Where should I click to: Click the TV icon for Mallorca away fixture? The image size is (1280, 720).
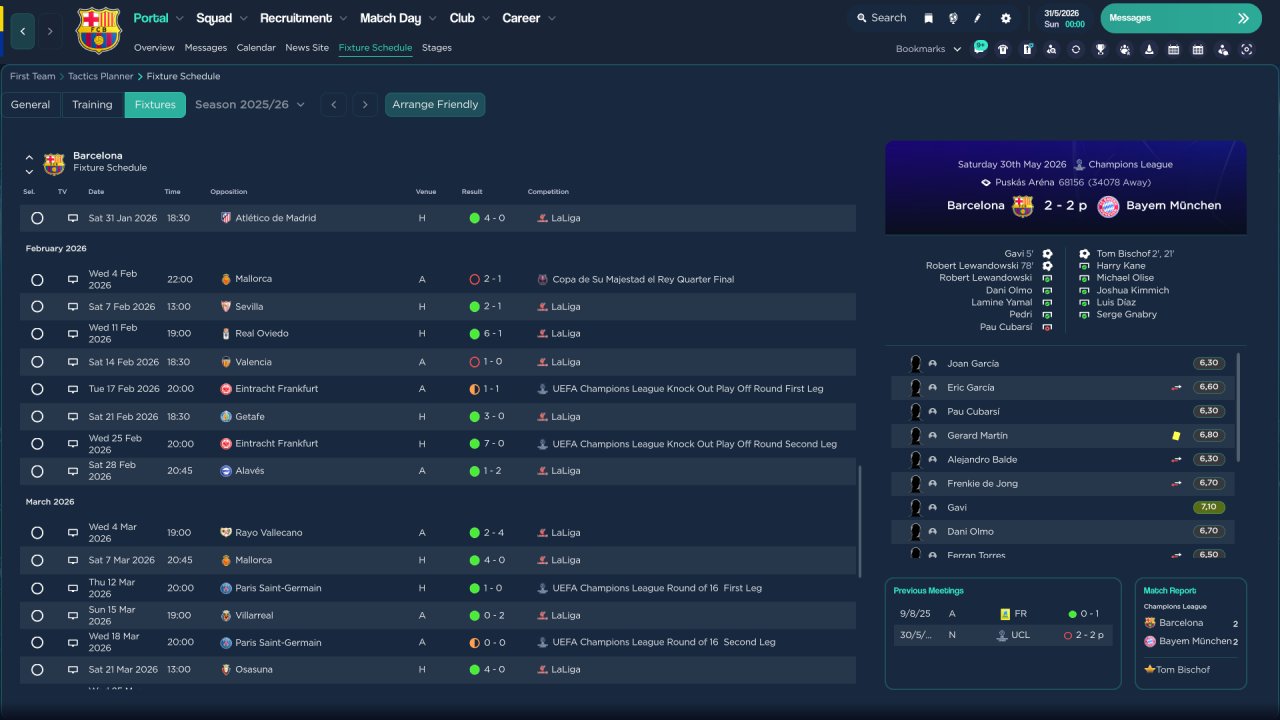(x=73, y=279)
